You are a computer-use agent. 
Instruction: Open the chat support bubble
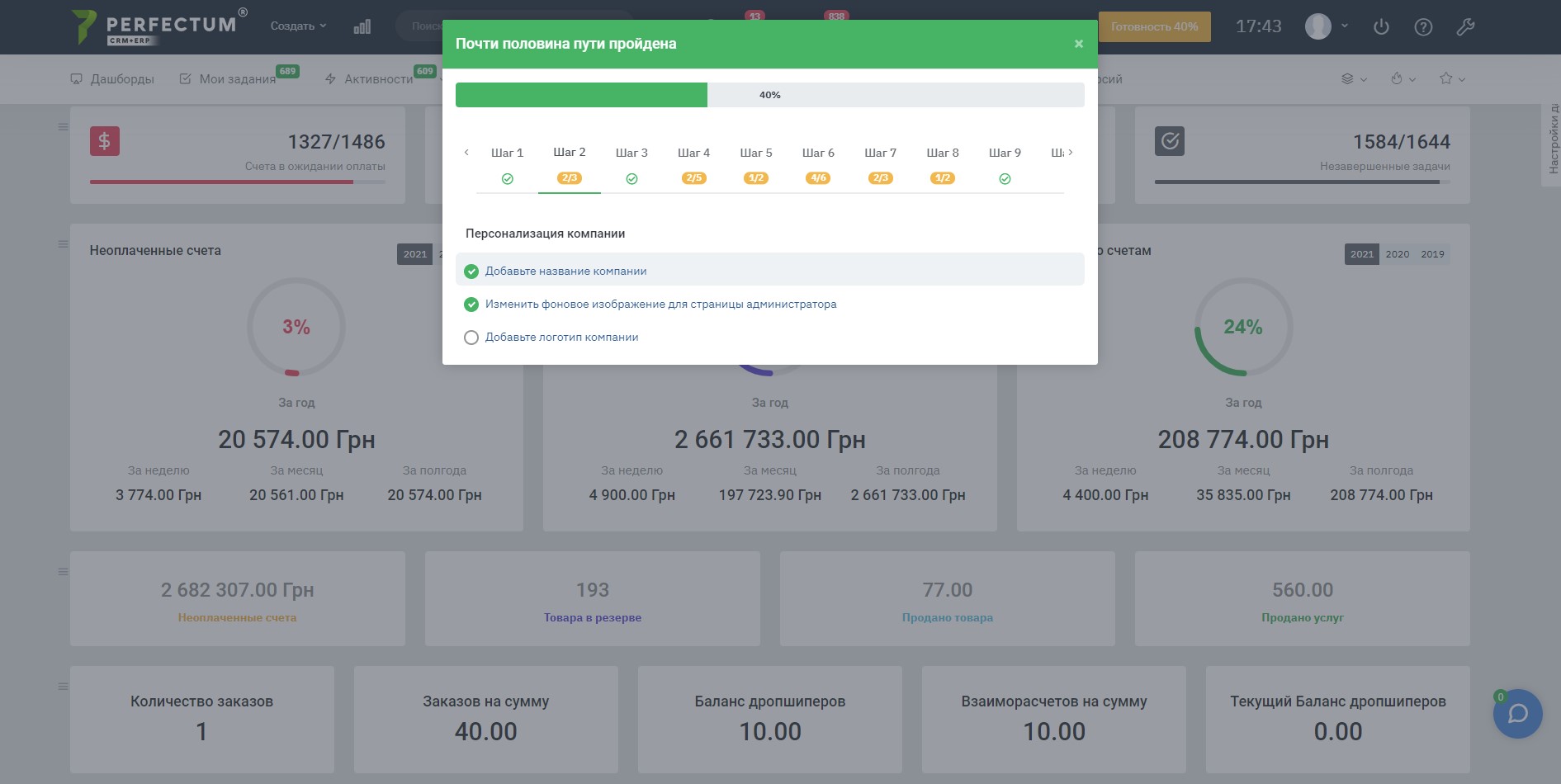click(x=1517, y=714)
